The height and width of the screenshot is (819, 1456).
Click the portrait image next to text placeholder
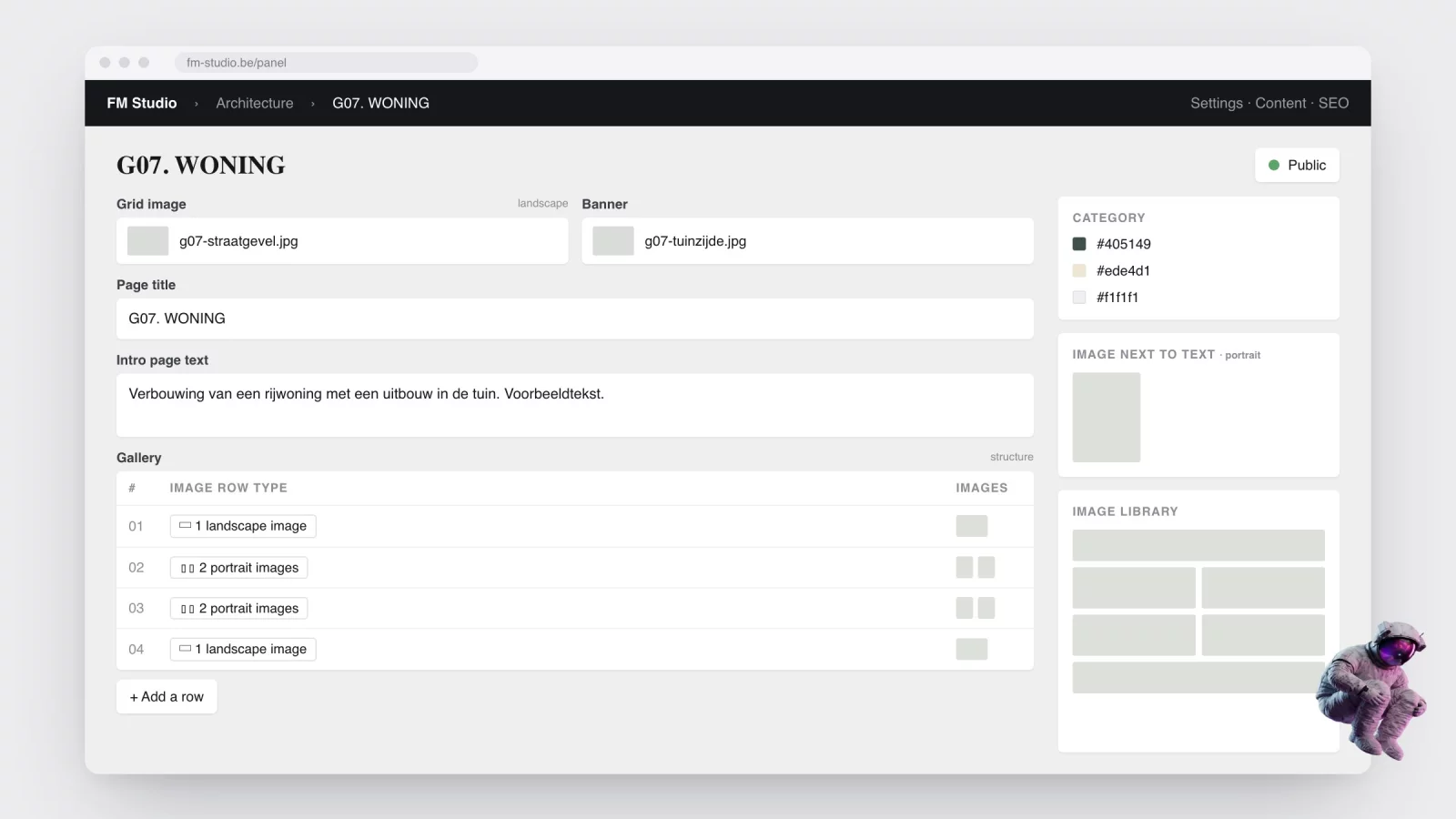click(1106, 417)
